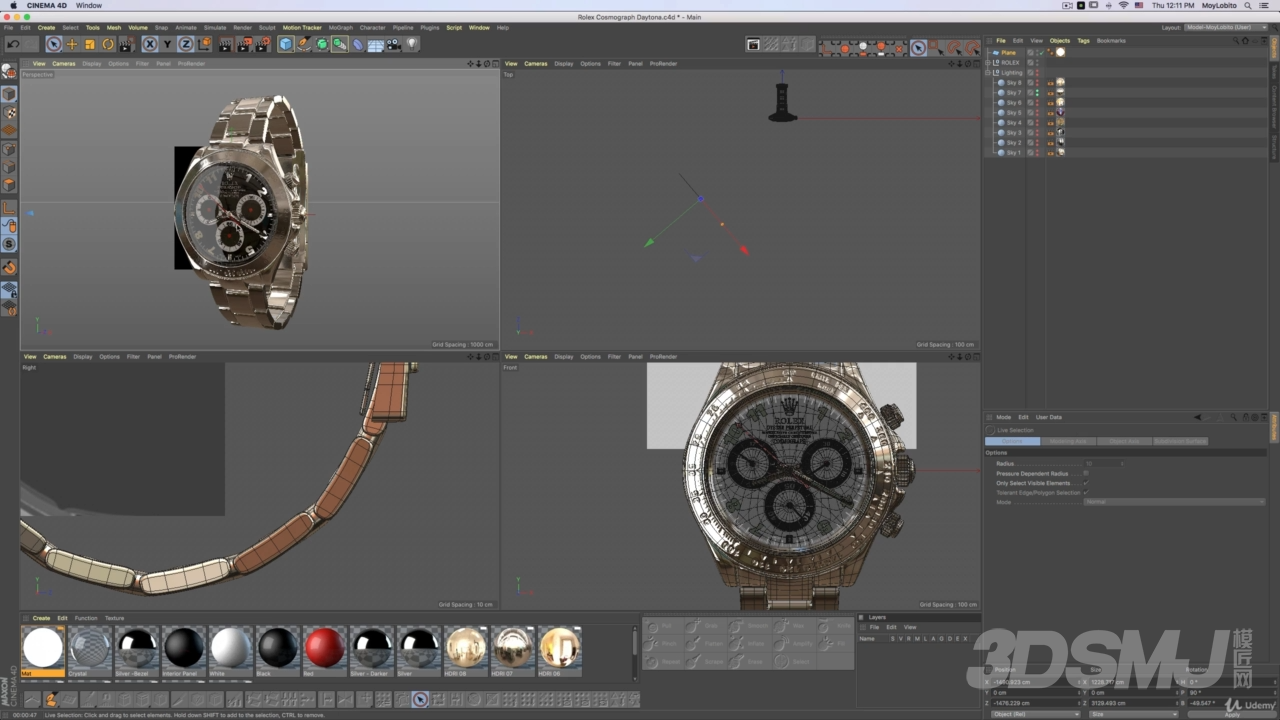Image resolution: width=1280 pixels, height=720 pixels.
Task: Click the Deformer icon in toolbar
Action: [358, 44]
